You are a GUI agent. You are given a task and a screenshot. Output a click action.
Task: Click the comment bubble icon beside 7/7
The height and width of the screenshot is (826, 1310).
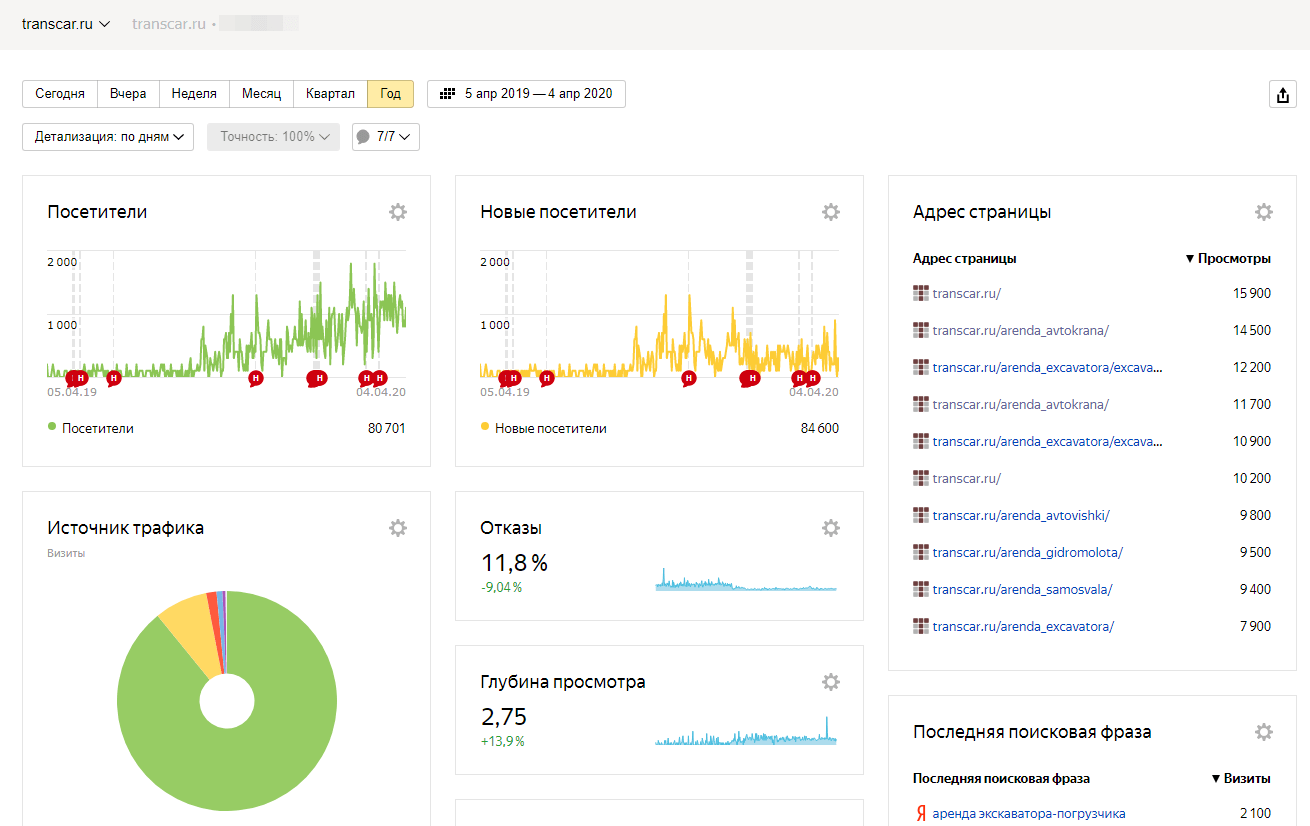pos(363,137)
